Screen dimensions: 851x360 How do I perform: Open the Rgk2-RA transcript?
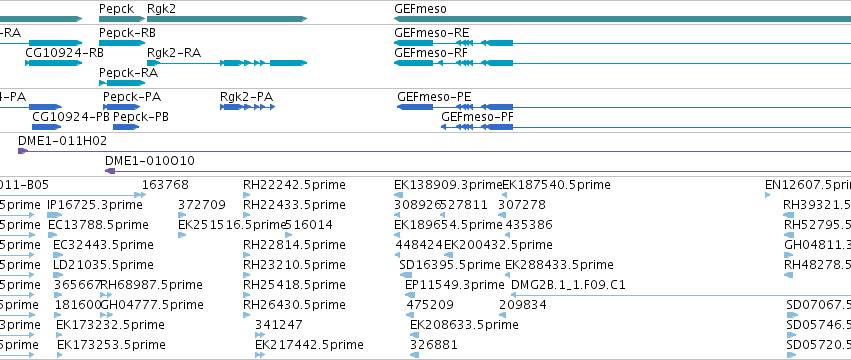click(174, 53)
